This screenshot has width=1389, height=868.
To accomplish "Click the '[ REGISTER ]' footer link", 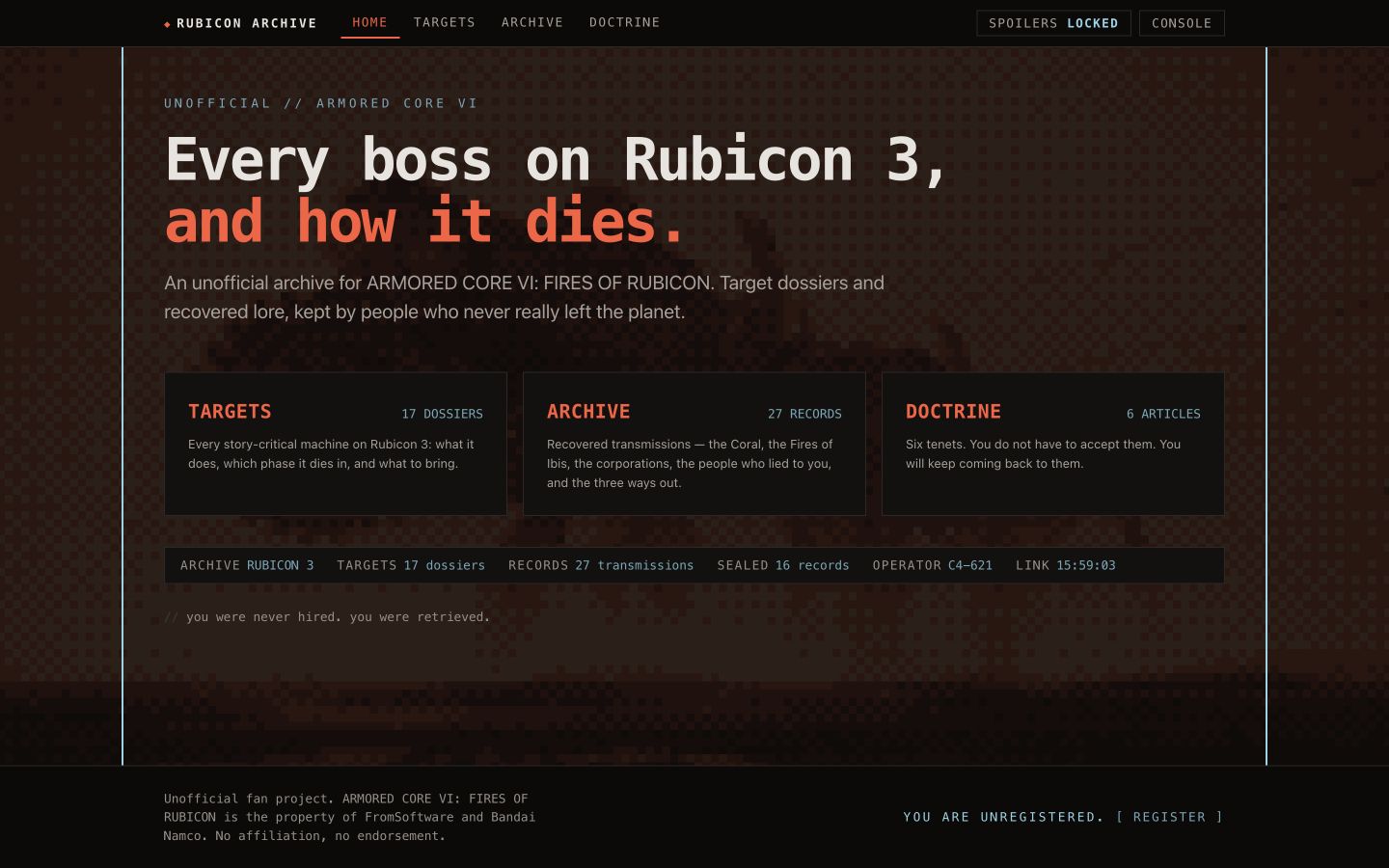I will tap(1169, 817).
